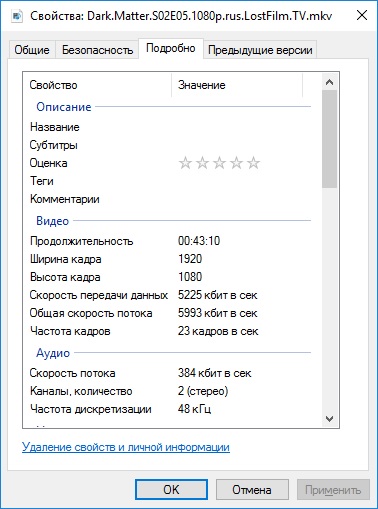The image size is (378, 509).
Task: Close the properties dialog
Action: (362, 15)
